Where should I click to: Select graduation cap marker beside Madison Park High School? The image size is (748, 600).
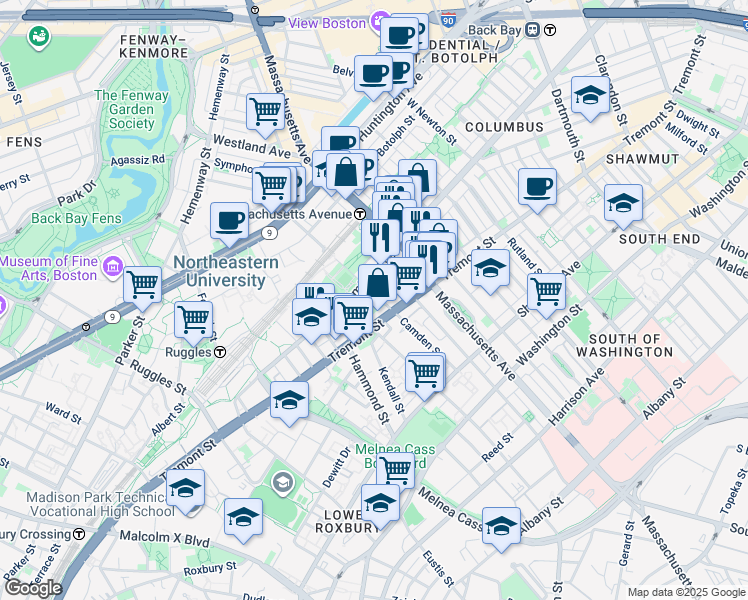186,490
